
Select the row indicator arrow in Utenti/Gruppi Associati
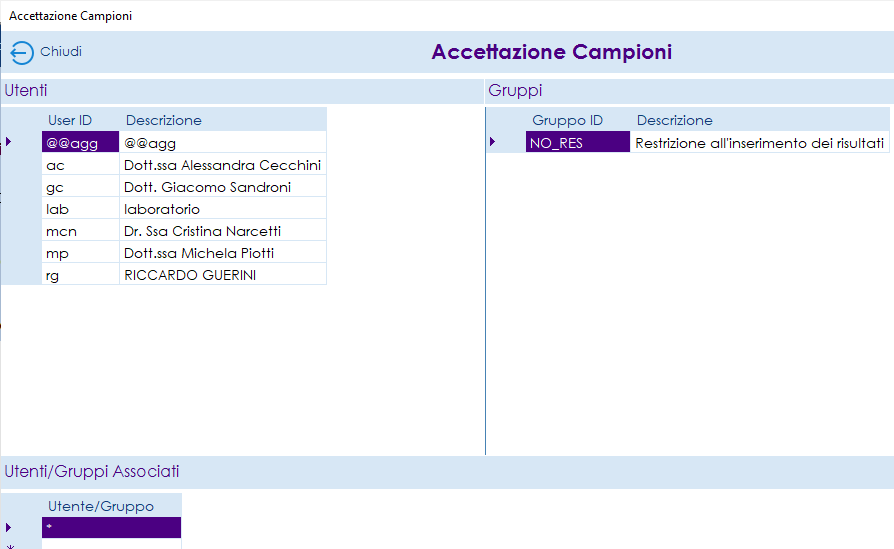[9, 527]
